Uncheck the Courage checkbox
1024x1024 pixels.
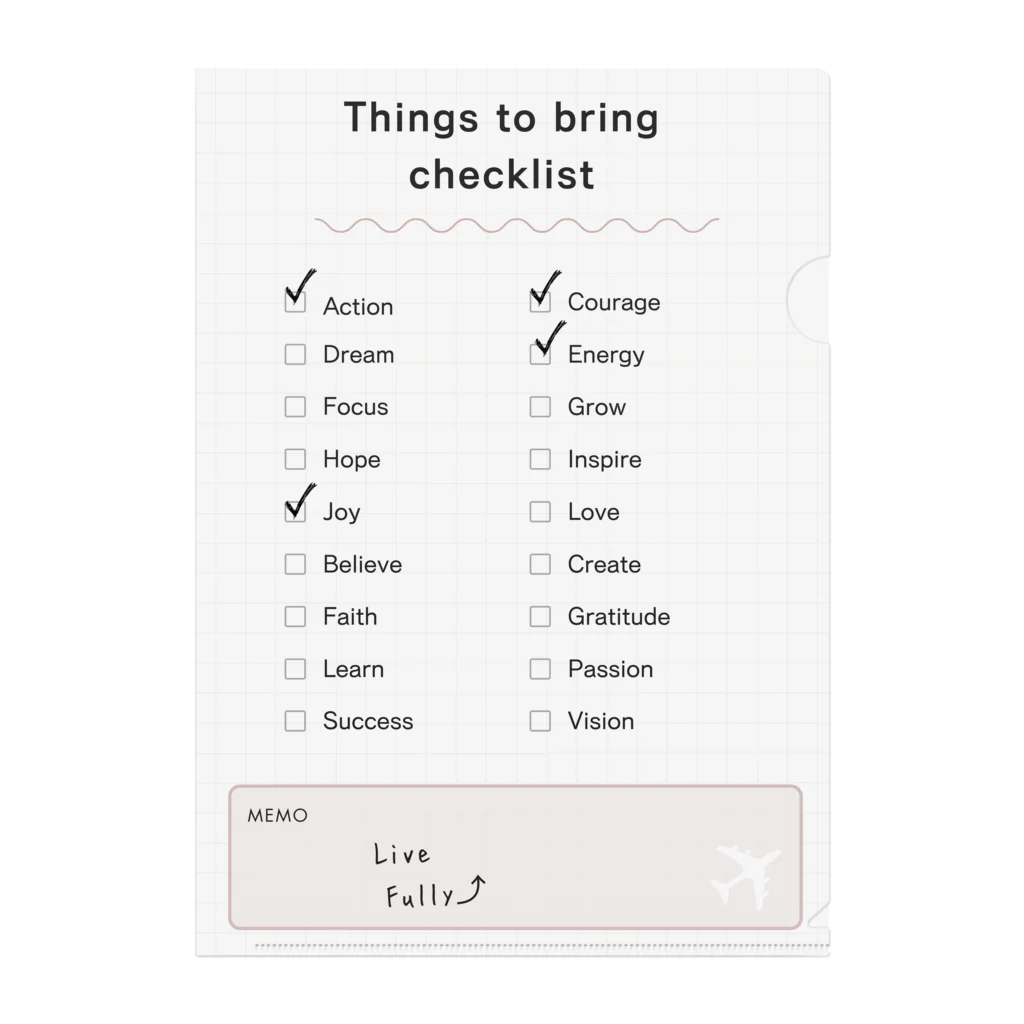pos(540,302)
